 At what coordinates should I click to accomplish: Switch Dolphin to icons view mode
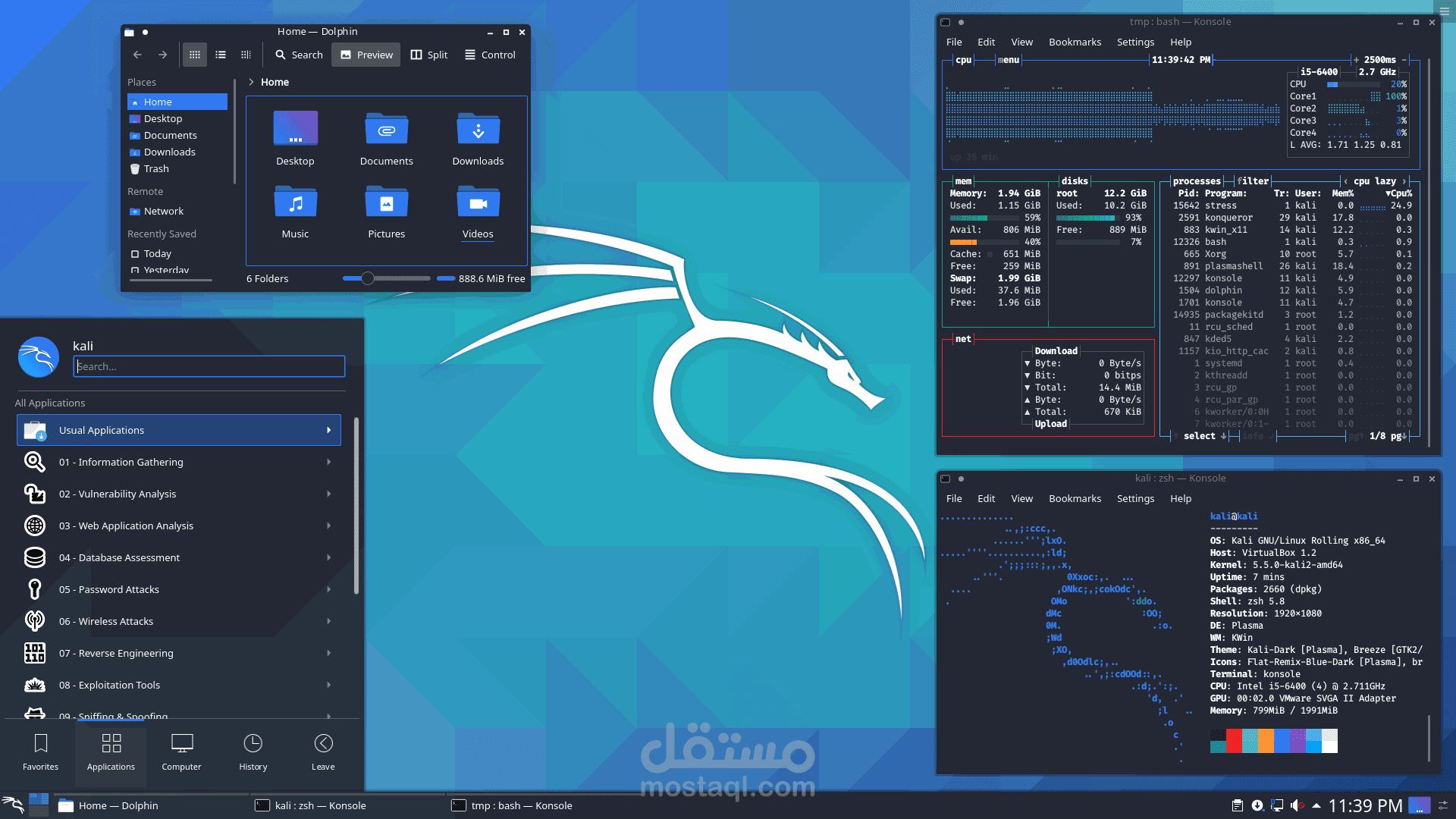click(195, 55)
